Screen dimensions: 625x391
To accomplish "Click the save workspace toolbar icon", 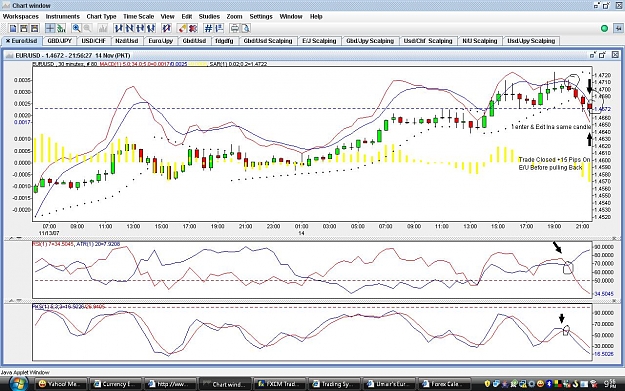I will [35, 28].
